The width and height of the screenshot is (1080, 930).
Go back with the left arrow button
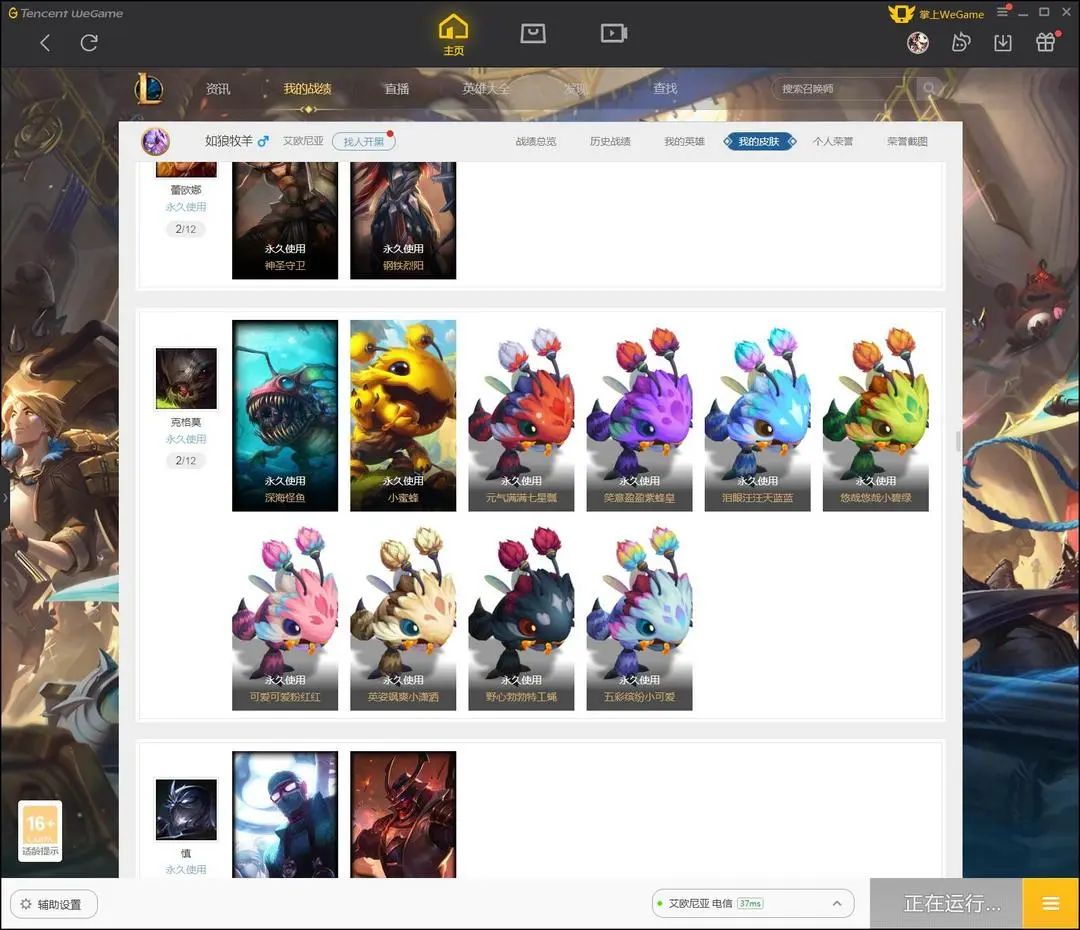pos(45,43)
